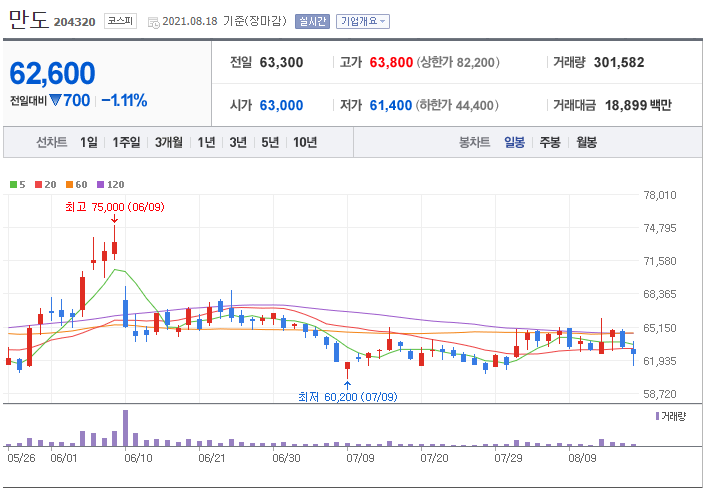This screenshot has height=488, width=703.
Task: Click the blue down-triangle next to 700
Action: click(x=55, y=100)
